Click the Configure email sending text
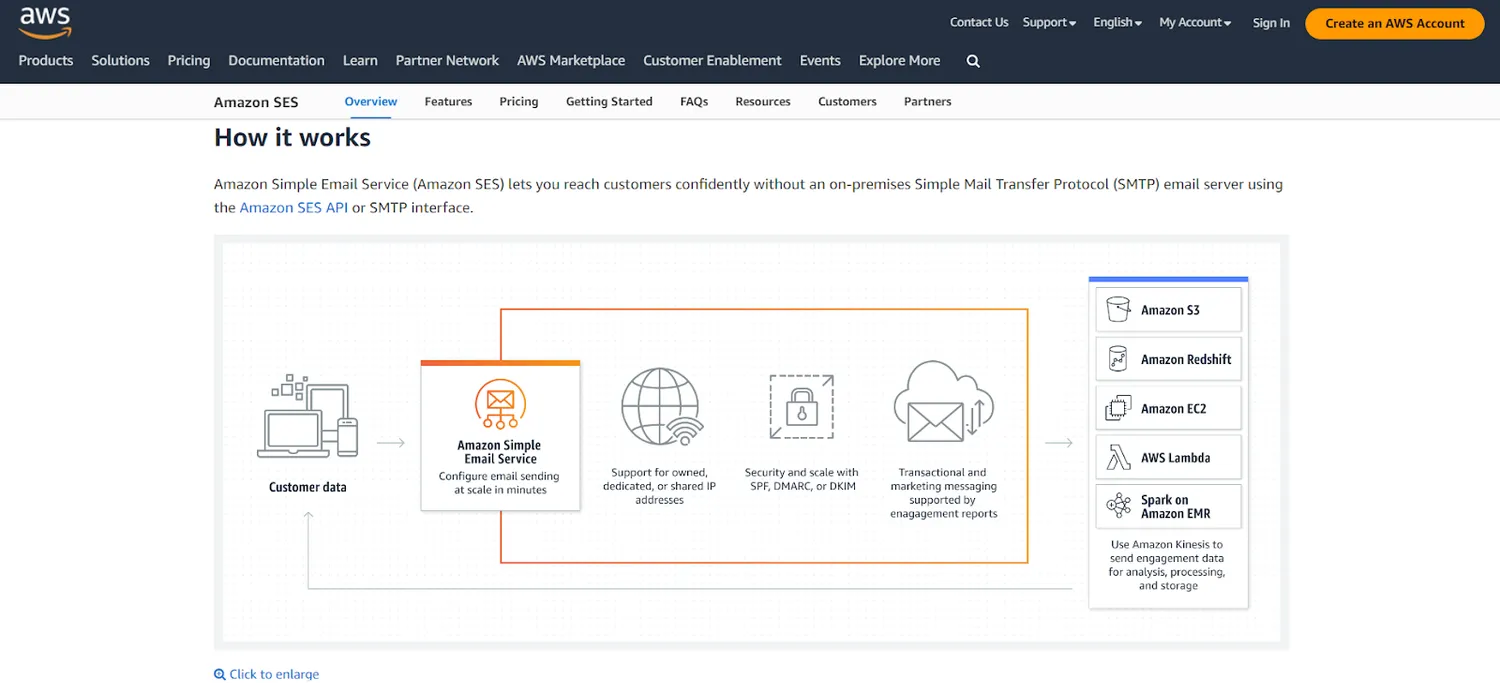The width and height of the screenshot is (1500, 683). click(x=499, y=483)
